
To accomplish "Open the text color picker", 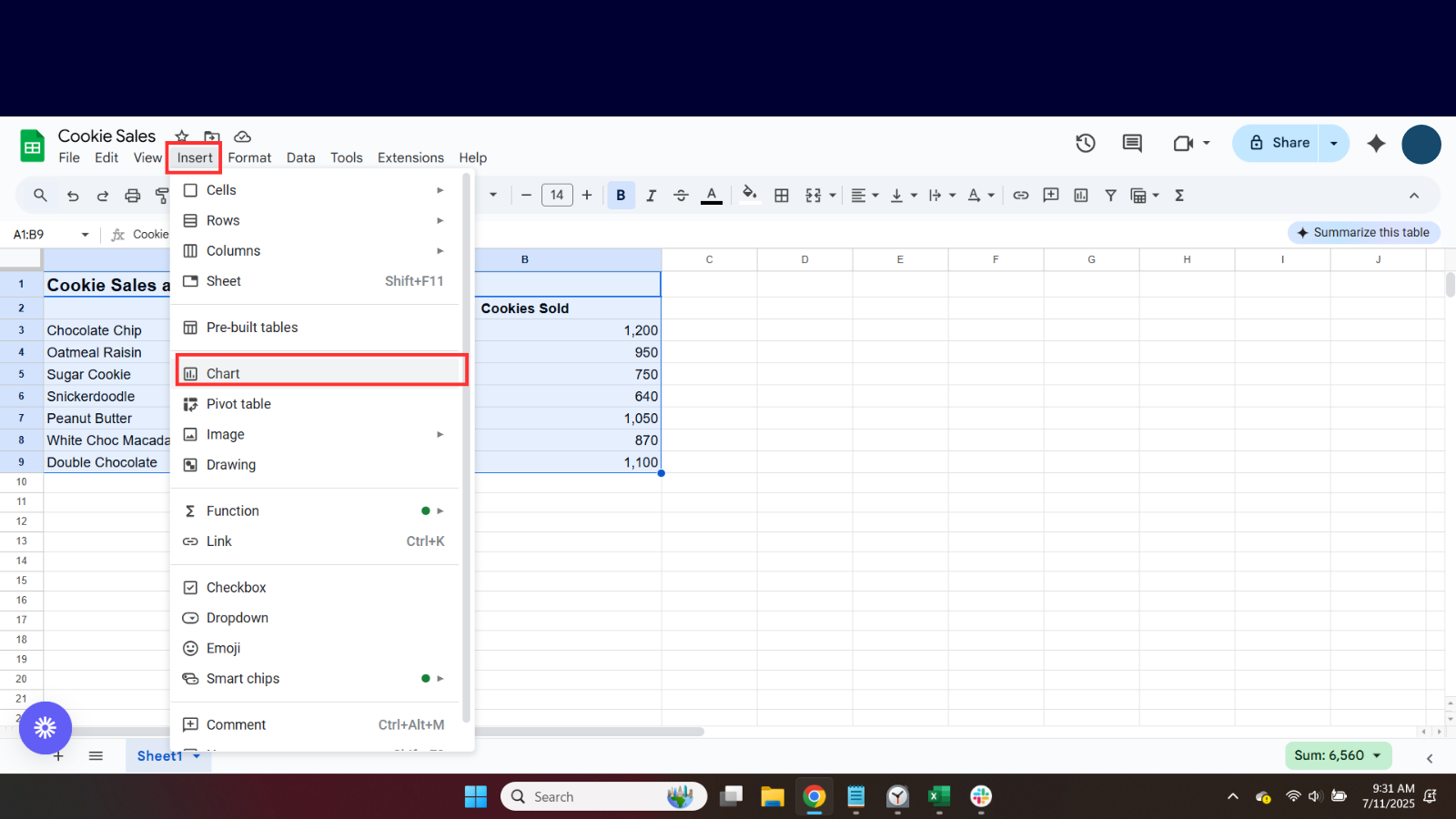I will click(712, 196).
